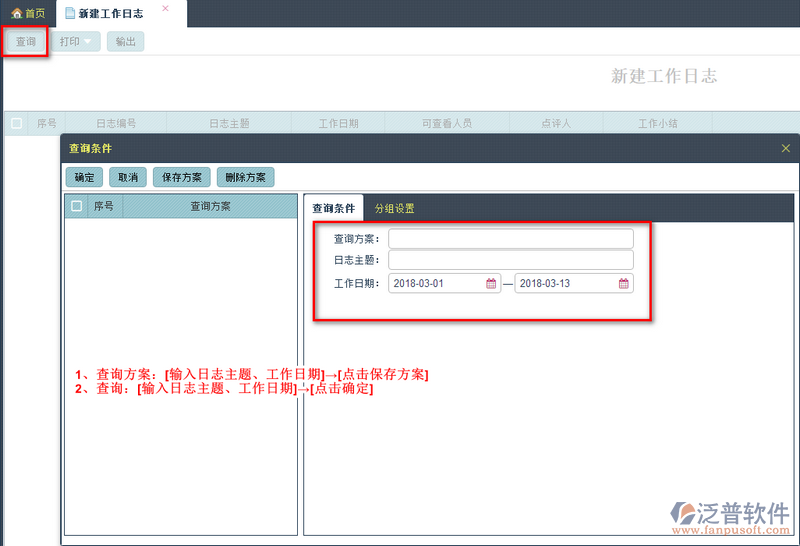
Task: Switch to the 分组设置 tab
Action: point(394,208)
